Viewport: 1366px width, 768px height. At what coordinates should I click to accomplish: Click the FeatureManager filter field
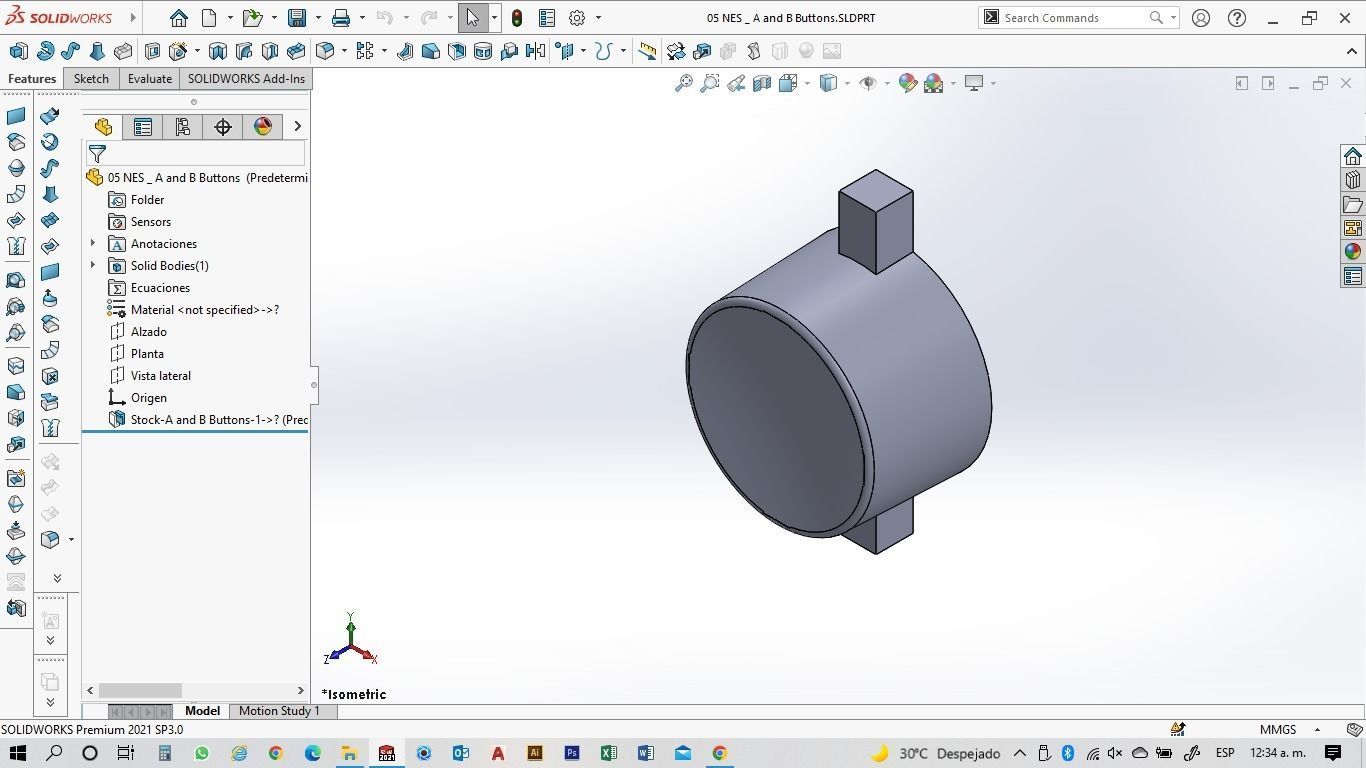pyautogui.click(x=195, y=153)
